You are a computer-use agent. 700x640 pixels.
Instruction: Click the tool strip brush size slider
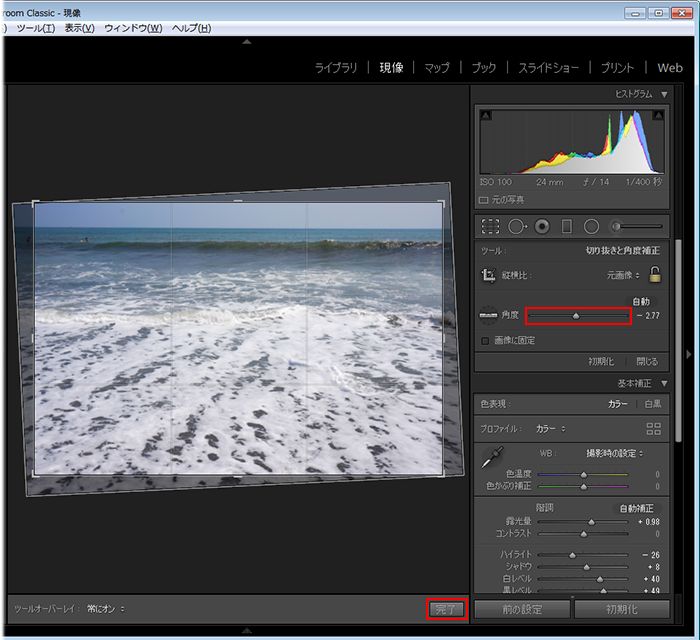coord(638,226)
